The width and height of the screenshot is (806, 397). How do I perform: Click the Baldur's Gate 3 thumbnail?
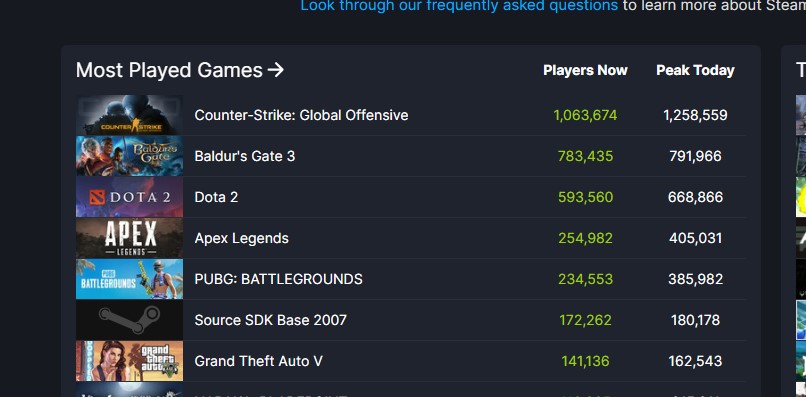click(130, 156)
